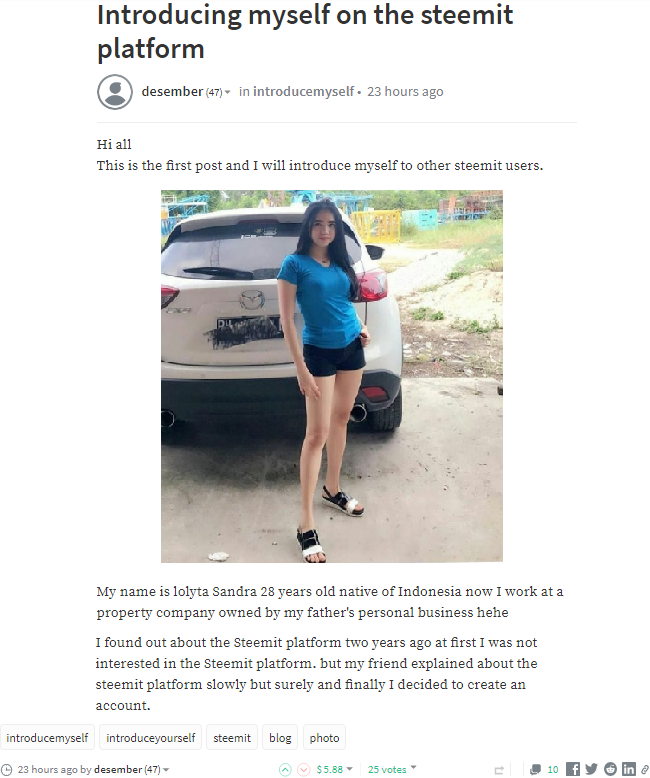Share the post on Twitter
Viewport: 650px width, 778px height.
(x=591, y=769)
